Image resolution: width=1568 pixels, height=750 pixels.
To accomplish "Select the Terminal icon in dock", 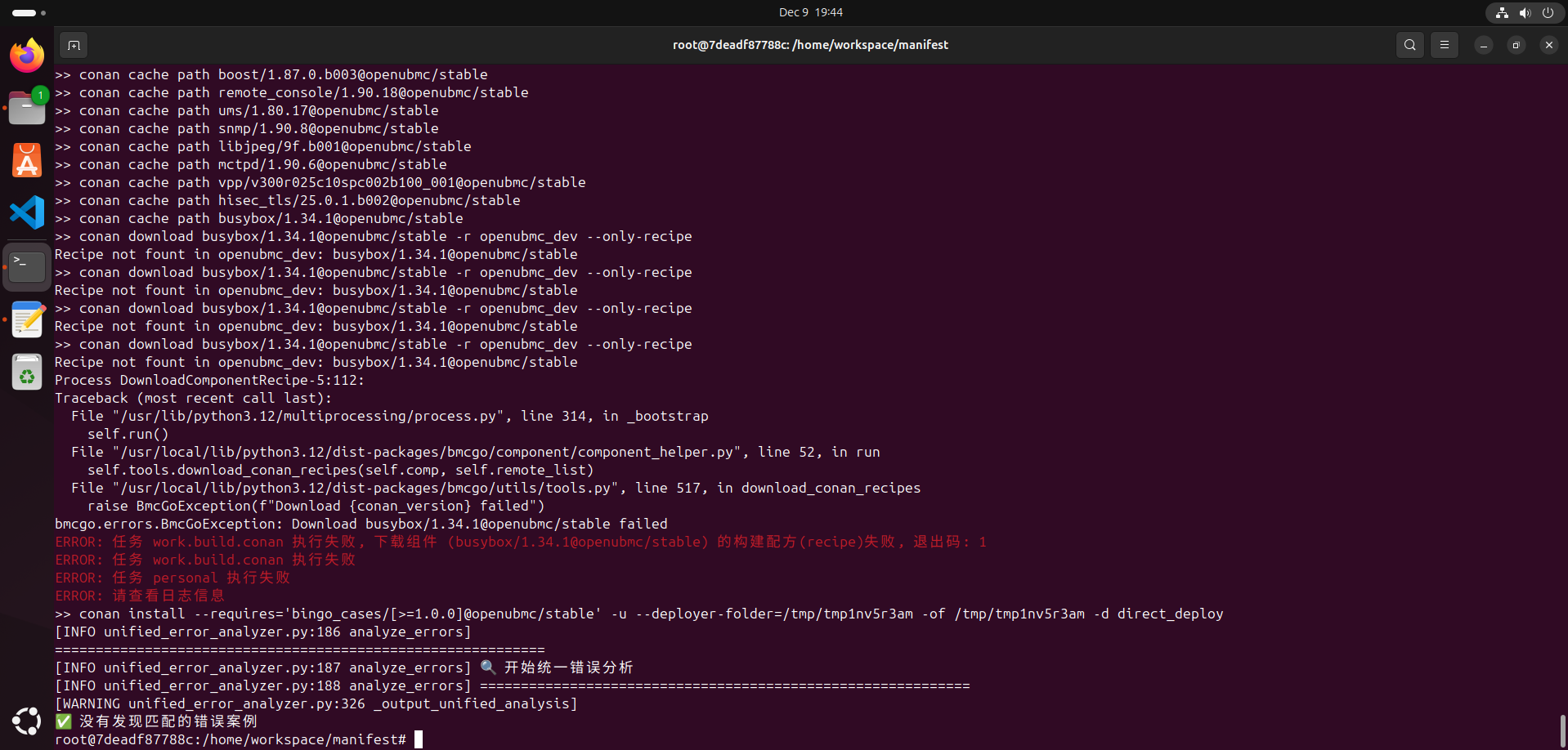I will [x=27, y=267].
